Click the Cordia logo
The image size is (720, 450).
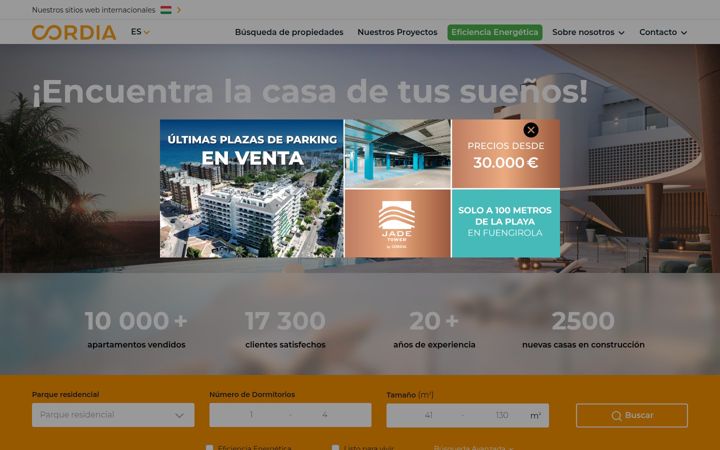[74, 33]
